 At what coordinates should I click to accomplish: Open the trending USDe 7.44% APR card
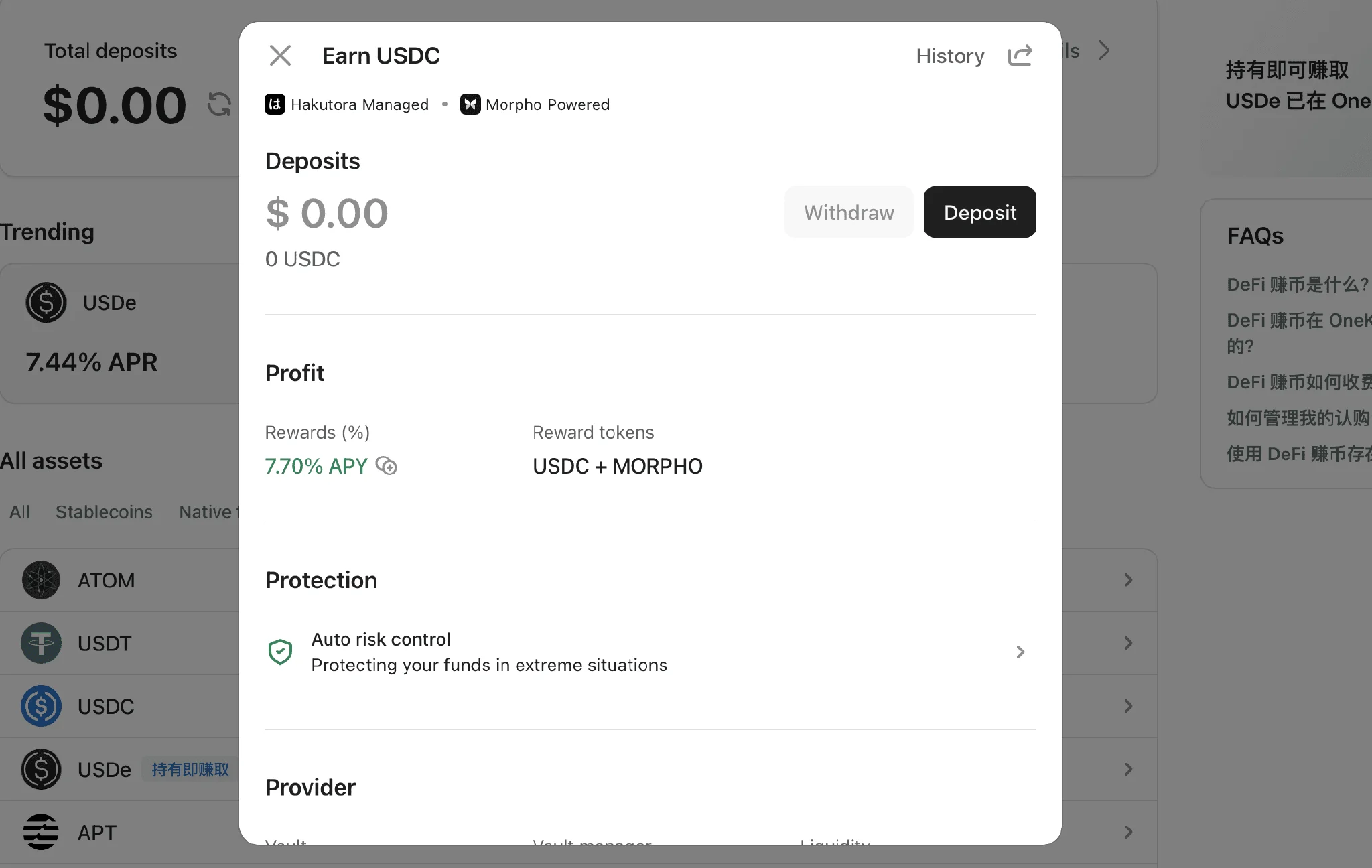coord(121,333)
